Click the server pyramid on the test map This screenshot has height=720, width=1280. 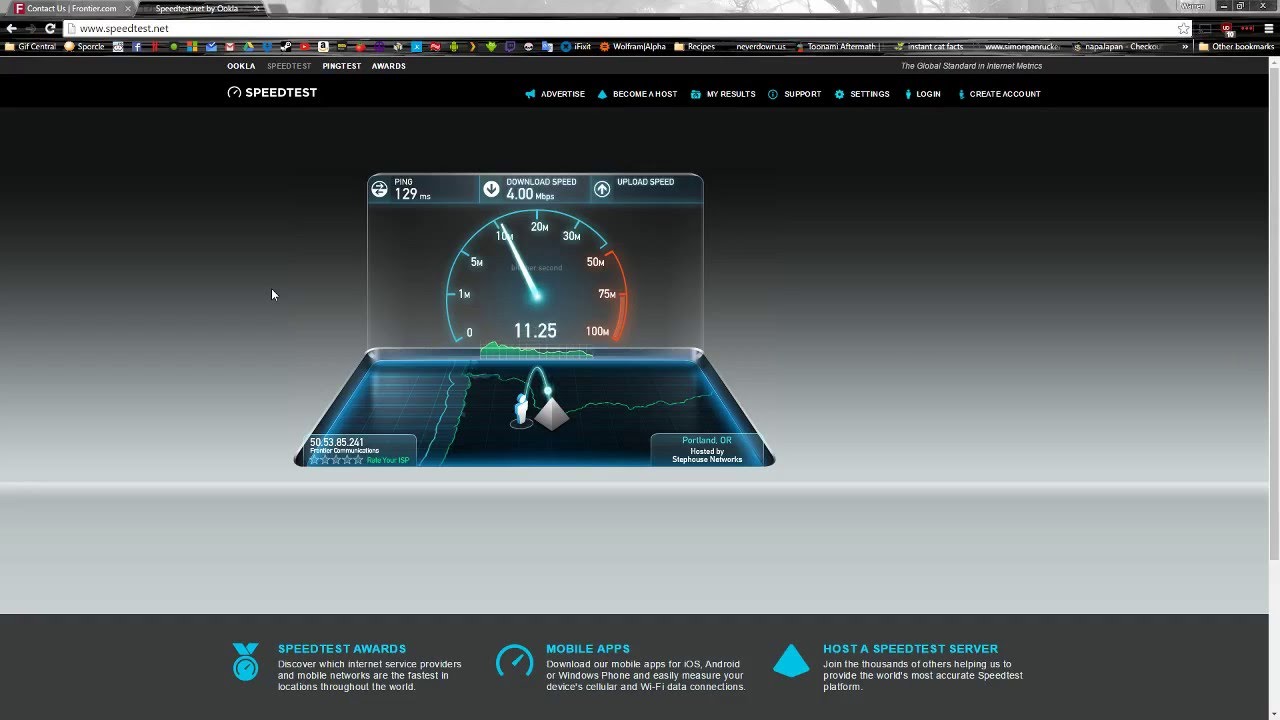[x=552, y=412]
